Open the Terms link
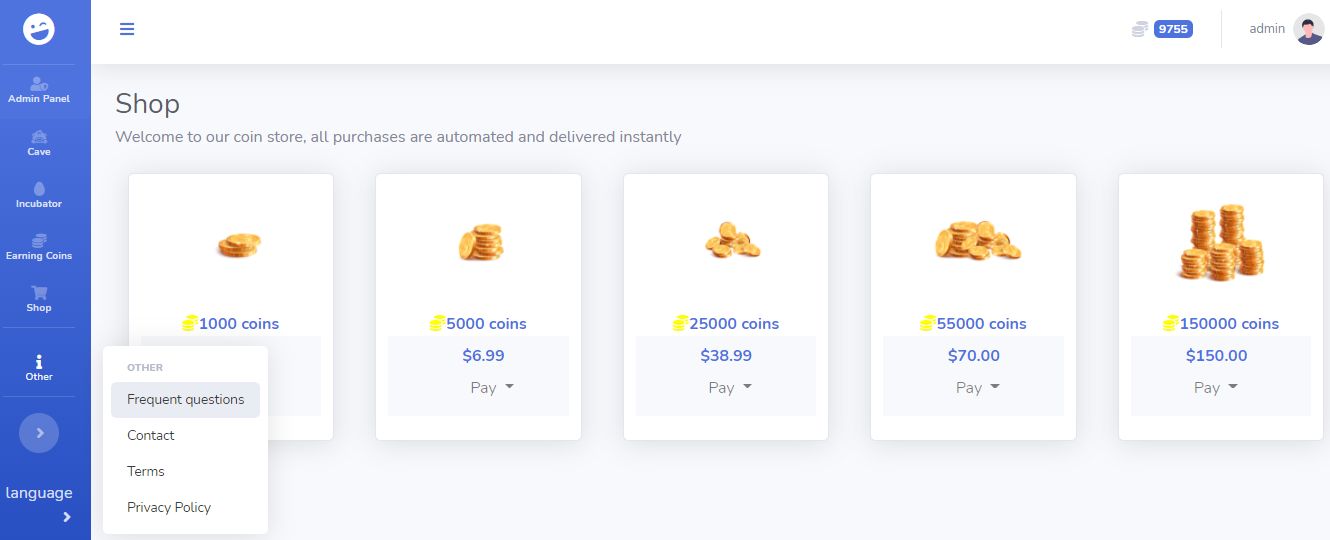The width and height of the screenshot is (1330, 540). (146, 472)
